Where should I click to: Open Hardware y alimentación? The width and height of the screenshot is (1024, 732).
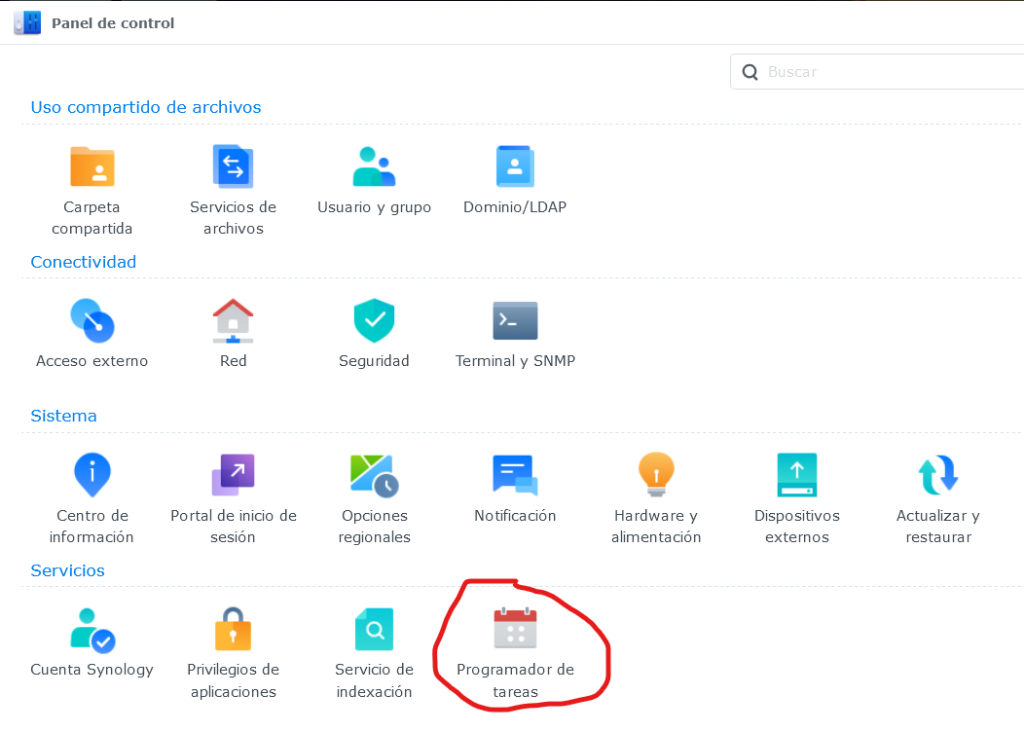656,475
